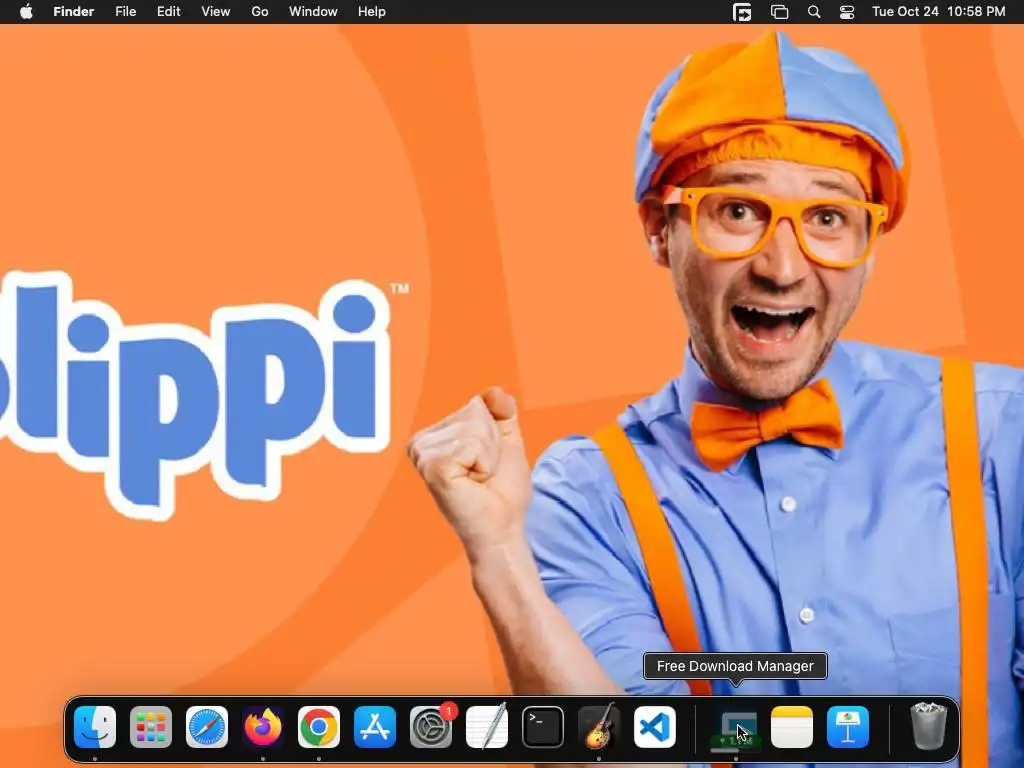Launch Visual Studio Code from the Dock
Screen dimensions: 1024x768
[655, 727]
